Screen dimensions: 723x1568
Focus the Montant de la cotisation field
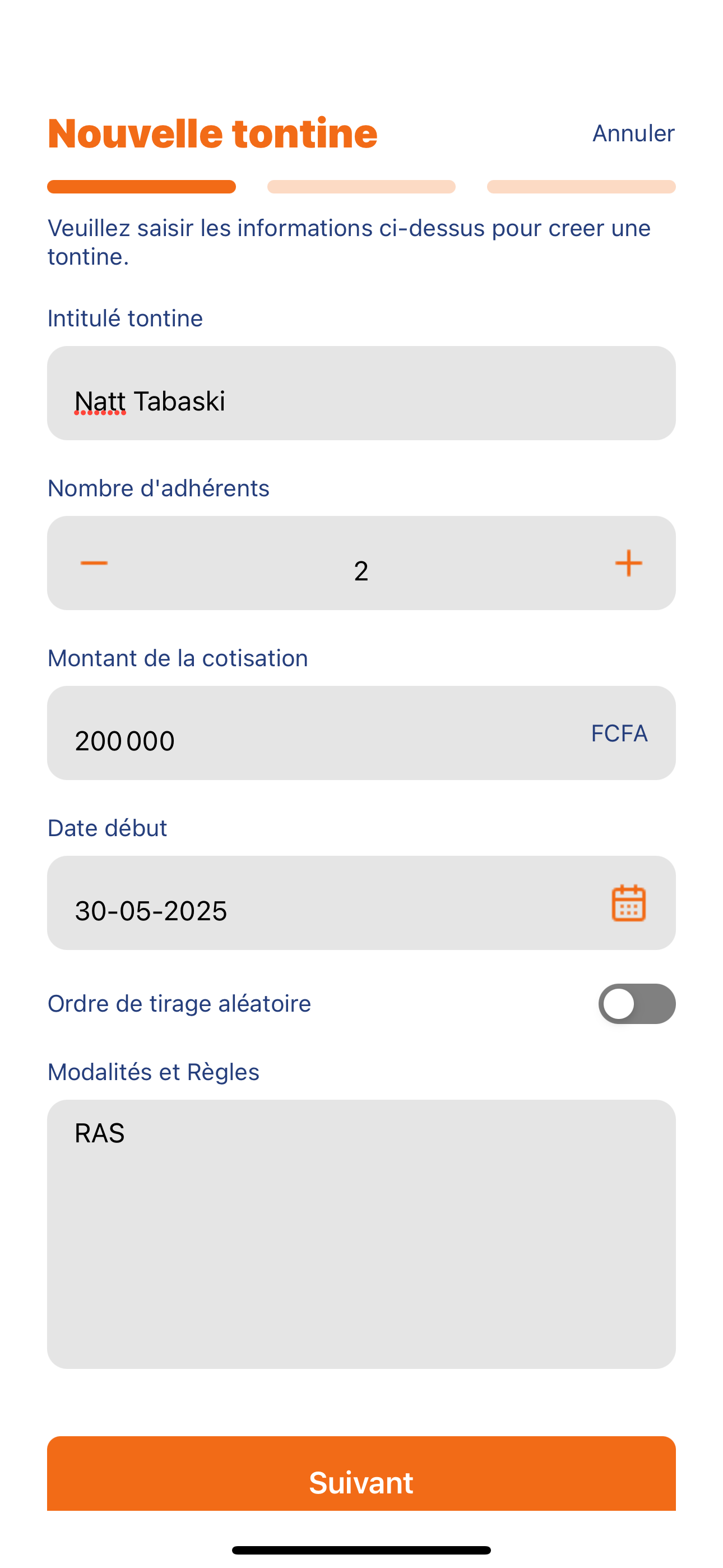point(361,733)
